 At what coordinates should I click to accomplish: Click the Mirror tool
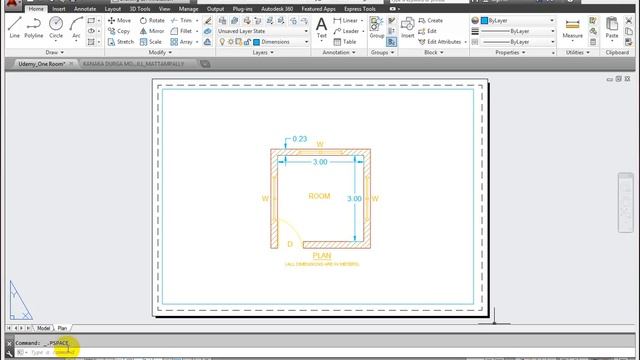[x=151, y=31]
